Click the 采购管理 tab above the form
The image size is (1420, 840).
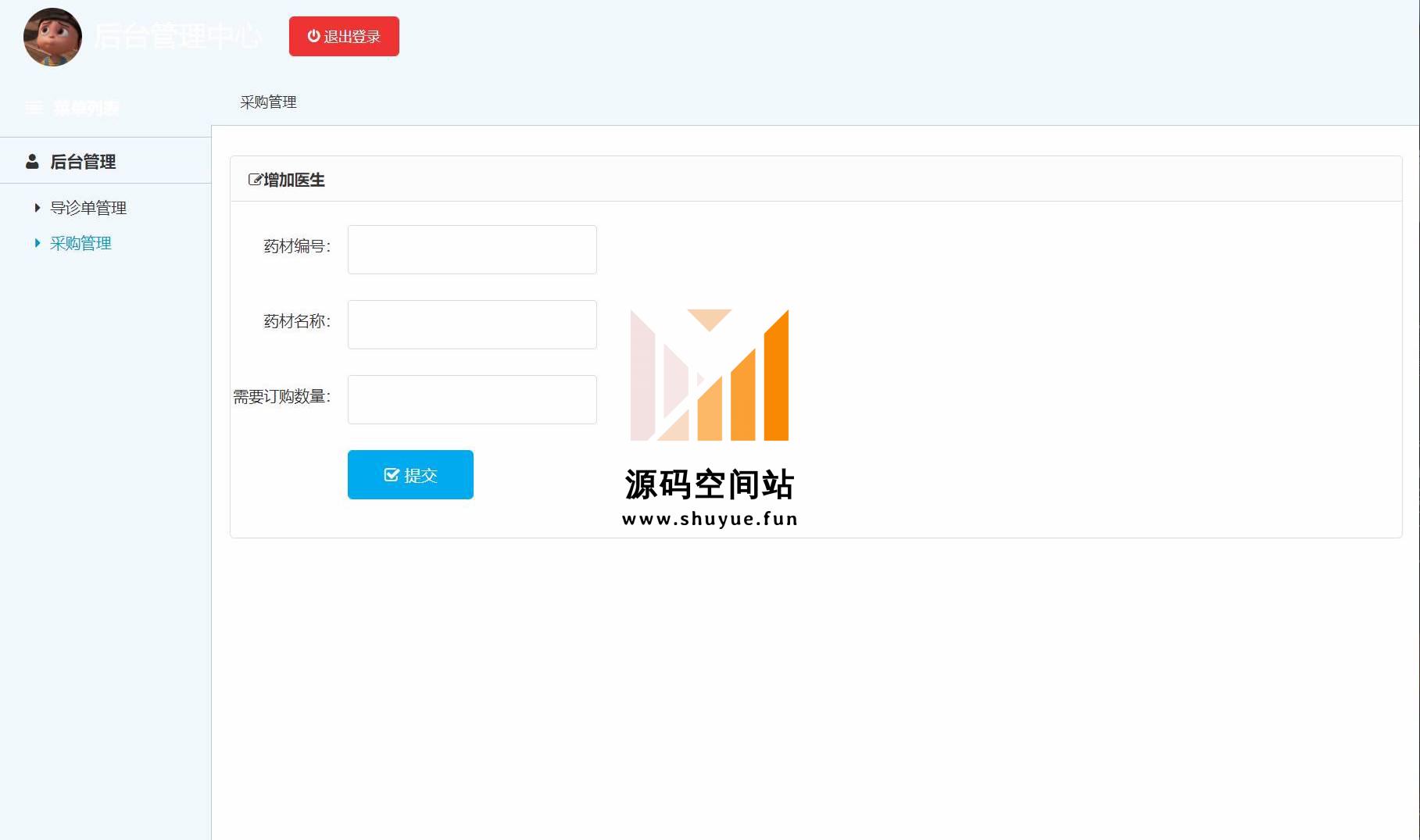268,102
